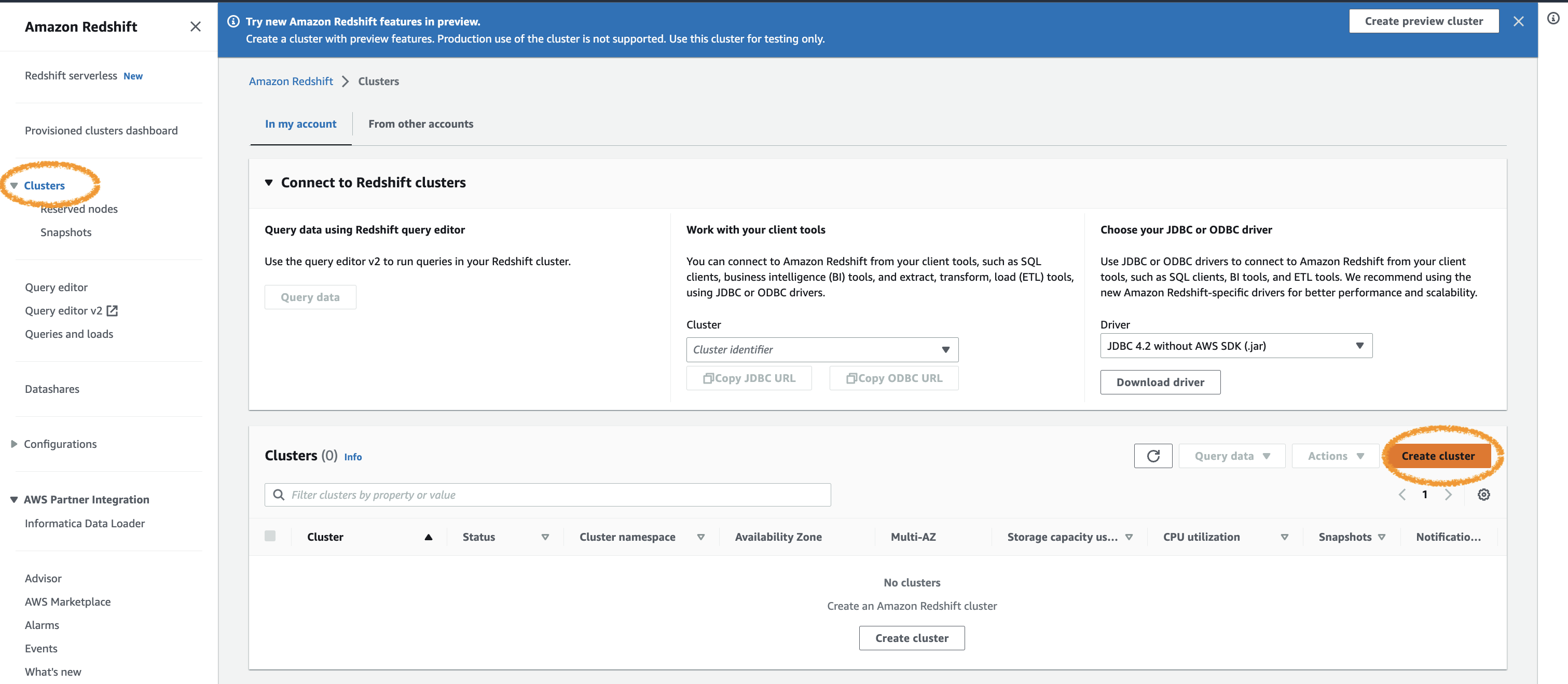The height and width of the screenshot is (684, 1568).
Task: Open table preferences gear icon
Action: 1483,495
